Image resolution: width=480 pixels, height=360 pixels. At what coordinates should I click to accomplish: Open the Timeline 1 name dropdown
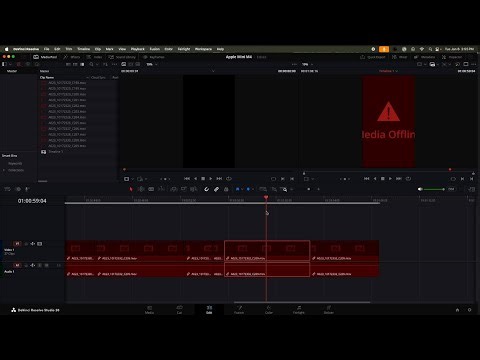click(388, 71)
